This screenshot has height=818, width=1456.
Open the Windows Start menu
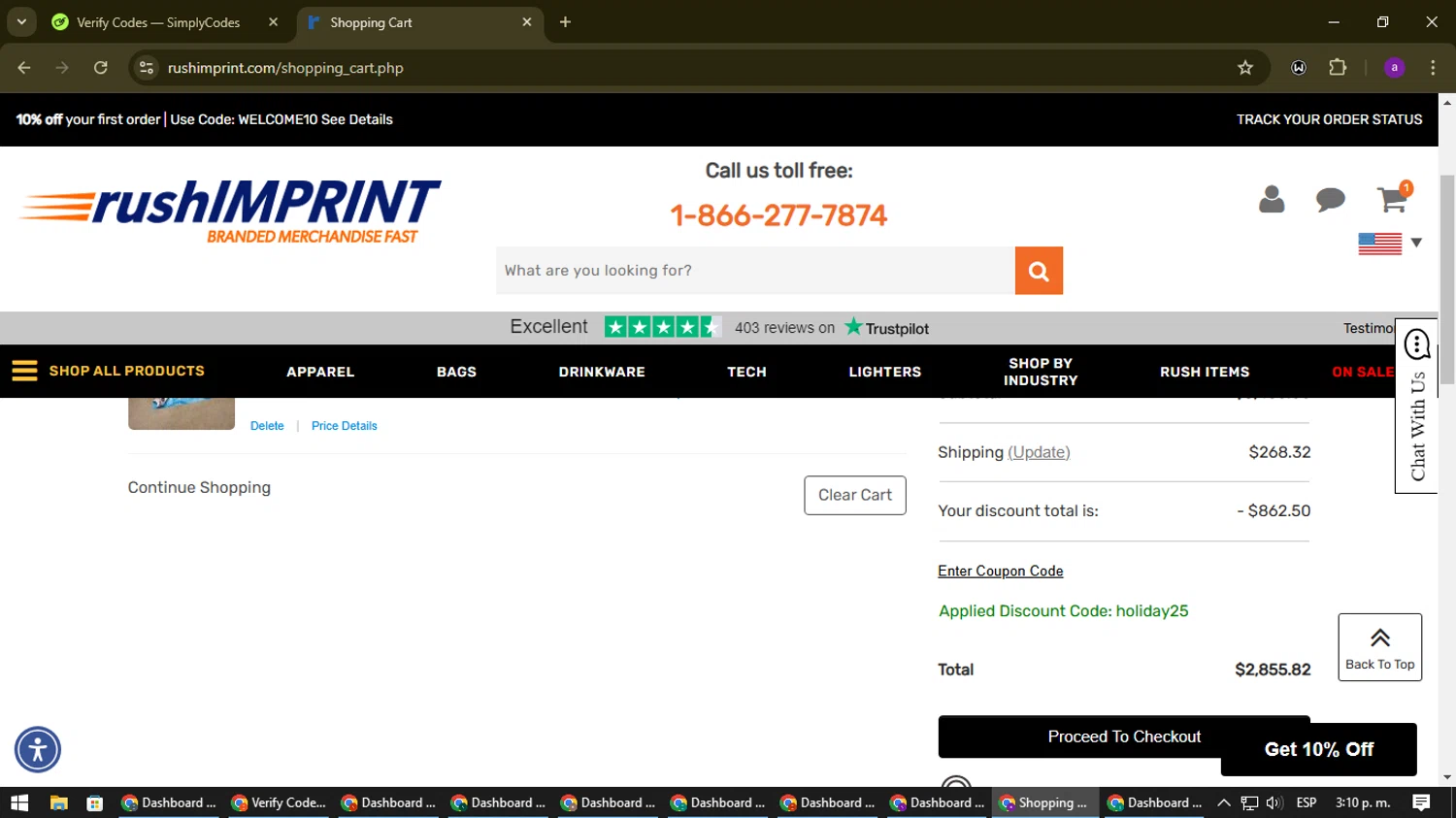19,802
